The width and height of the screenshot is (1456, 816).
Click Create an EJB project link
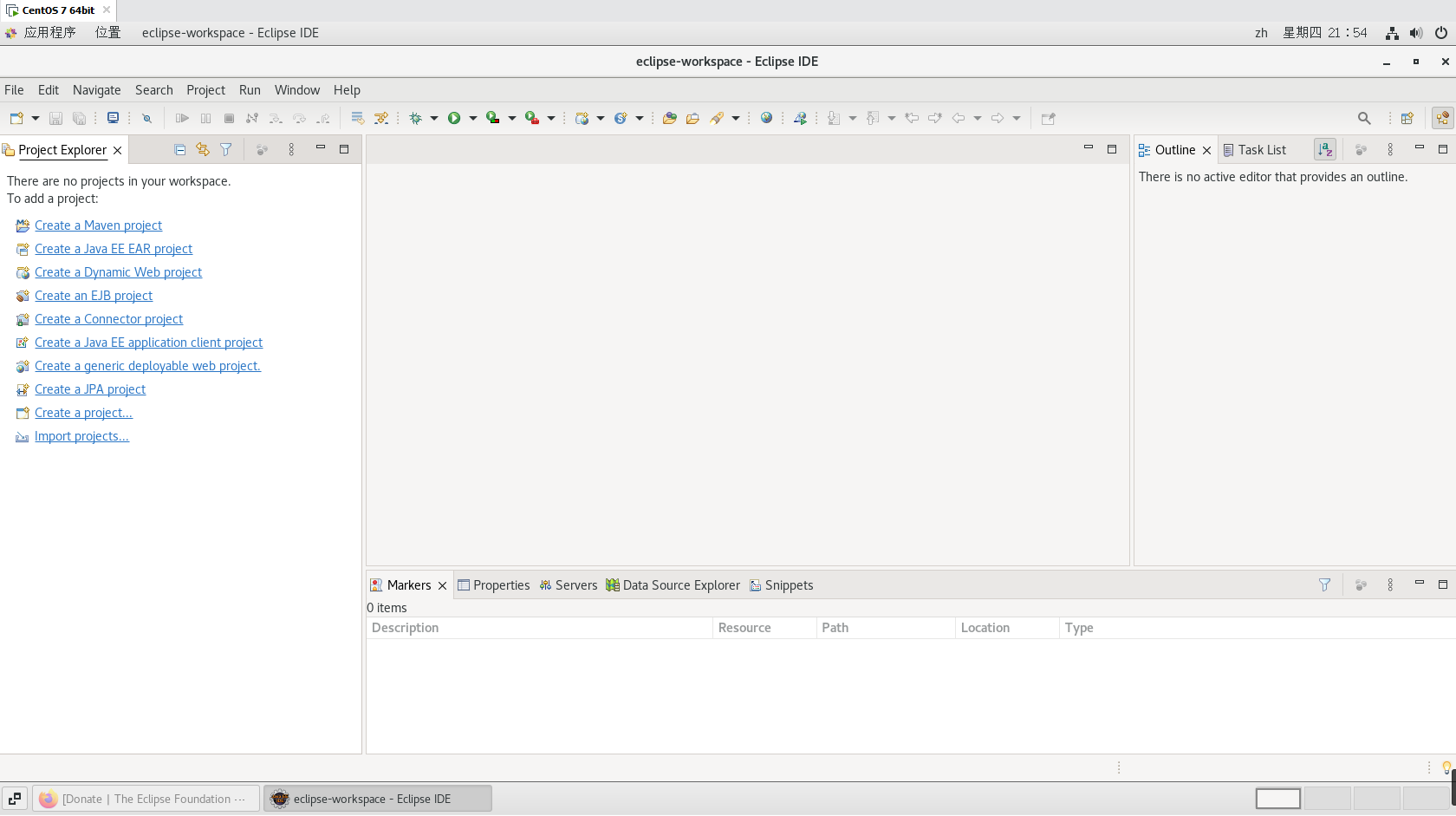pyautogui.click(x=94, y=296)
